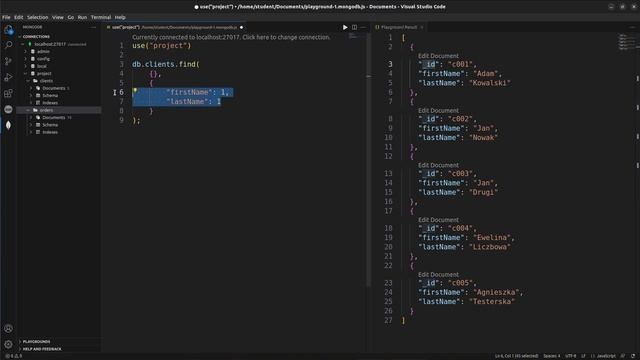The height and width of the screenshot is (360, 640).
Task: Open the MongoDB leaf view in activity bar
Action: (x=8, y=125)
